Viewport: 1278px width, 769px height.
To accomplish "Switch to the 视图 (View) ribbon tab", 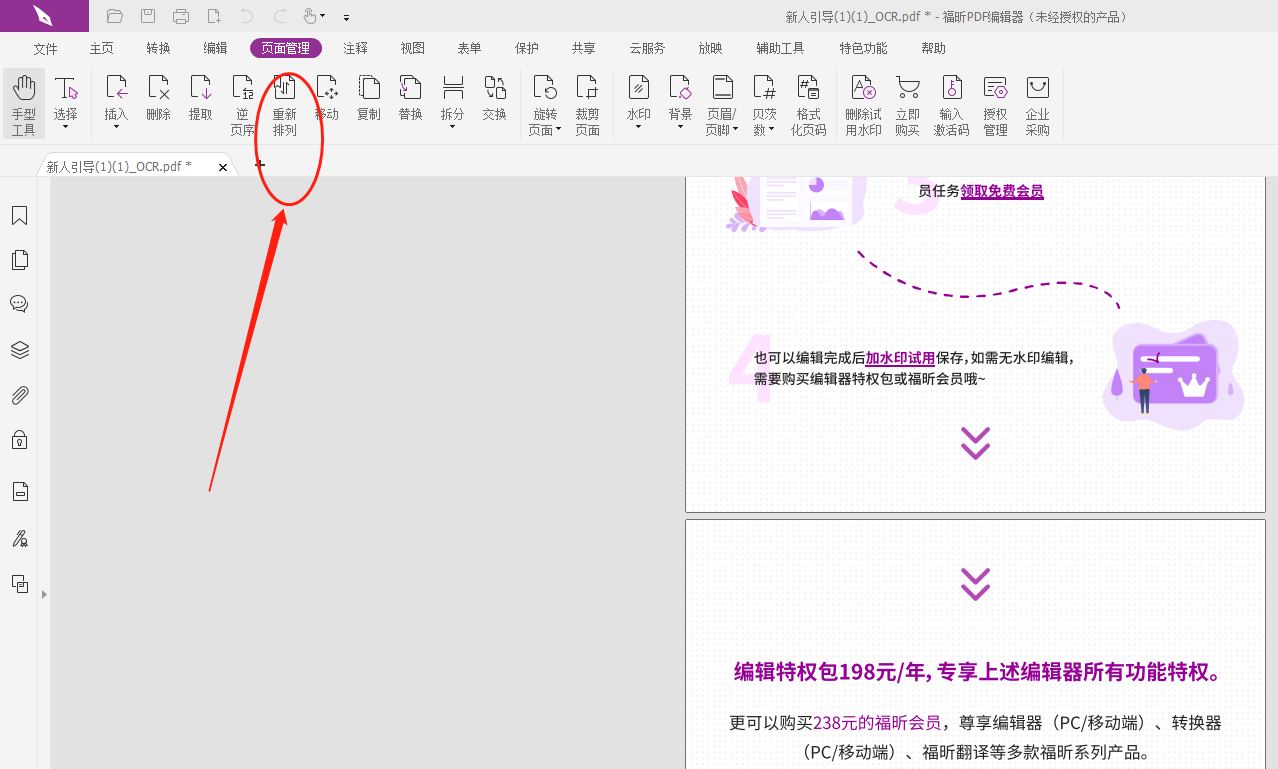I will click(x=411, y=47).
